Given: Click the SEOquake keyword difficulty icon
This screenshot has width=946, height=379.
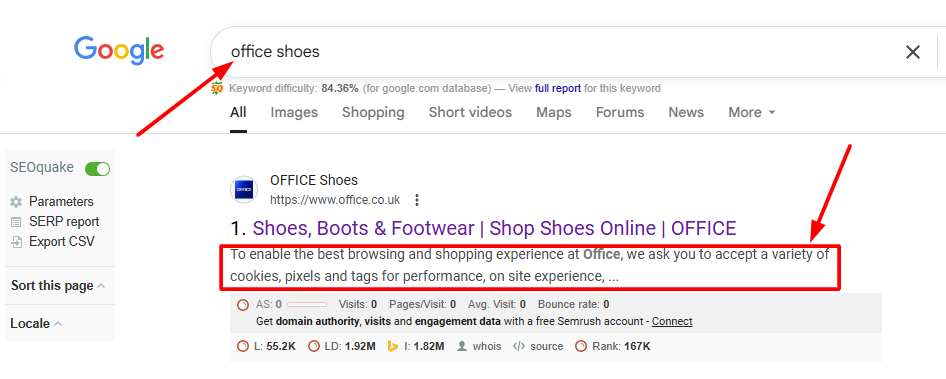Looking at the screenshot, I should pyautogui.click(x=217, y=89).
